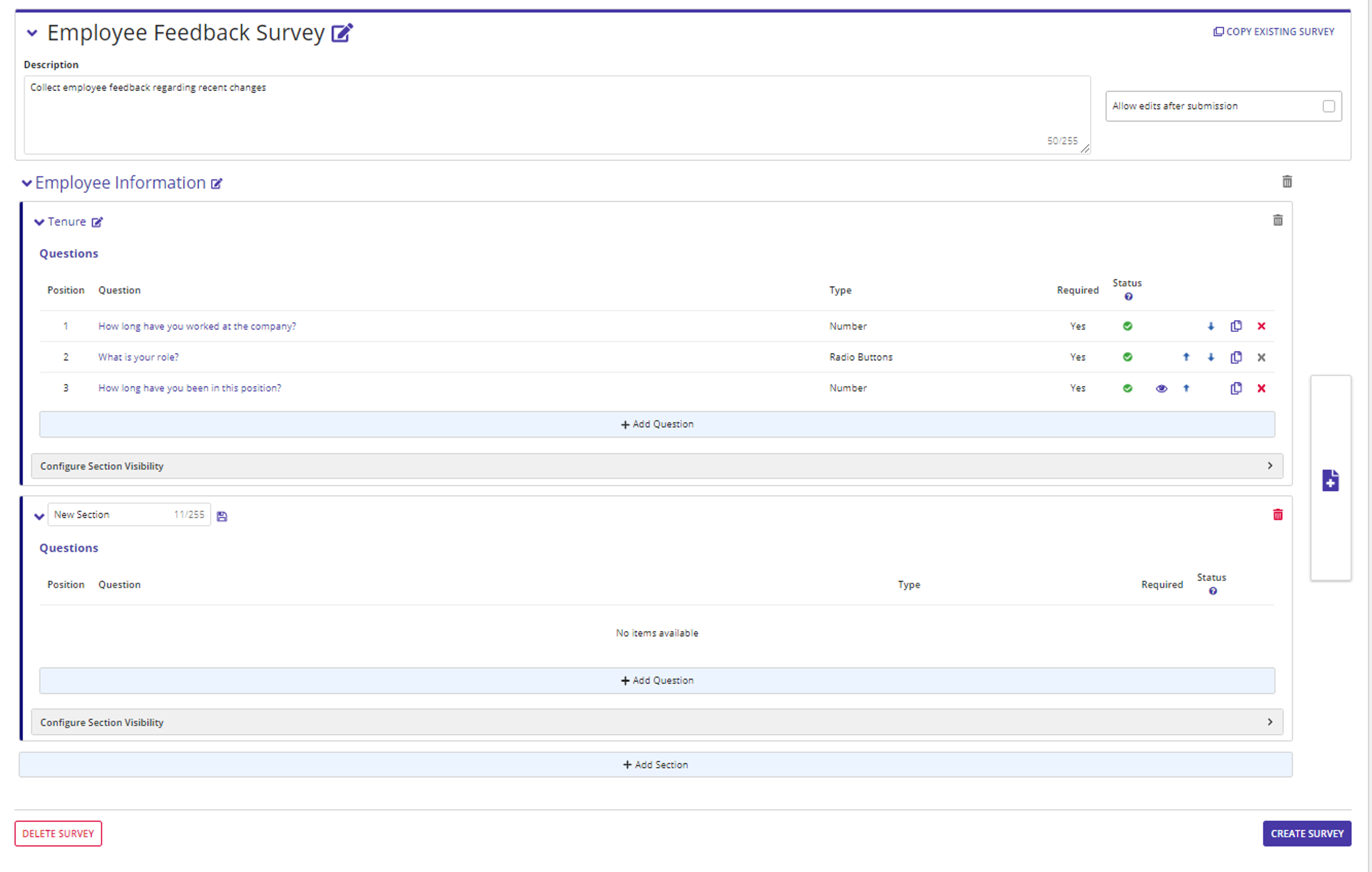Click the Radio Buttons type cell
Image resolution: width=1372 pixels, height=872 pixels.
pos(861,357)
